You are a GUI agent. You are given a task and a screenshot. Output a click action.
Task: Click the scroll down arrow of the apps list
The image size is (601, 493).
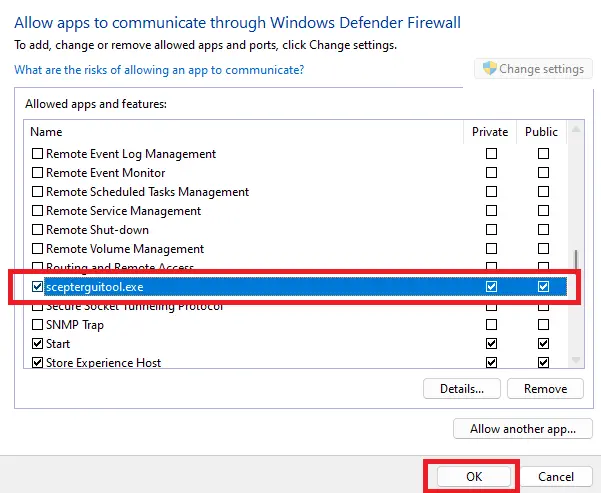[x=576, y=360]
